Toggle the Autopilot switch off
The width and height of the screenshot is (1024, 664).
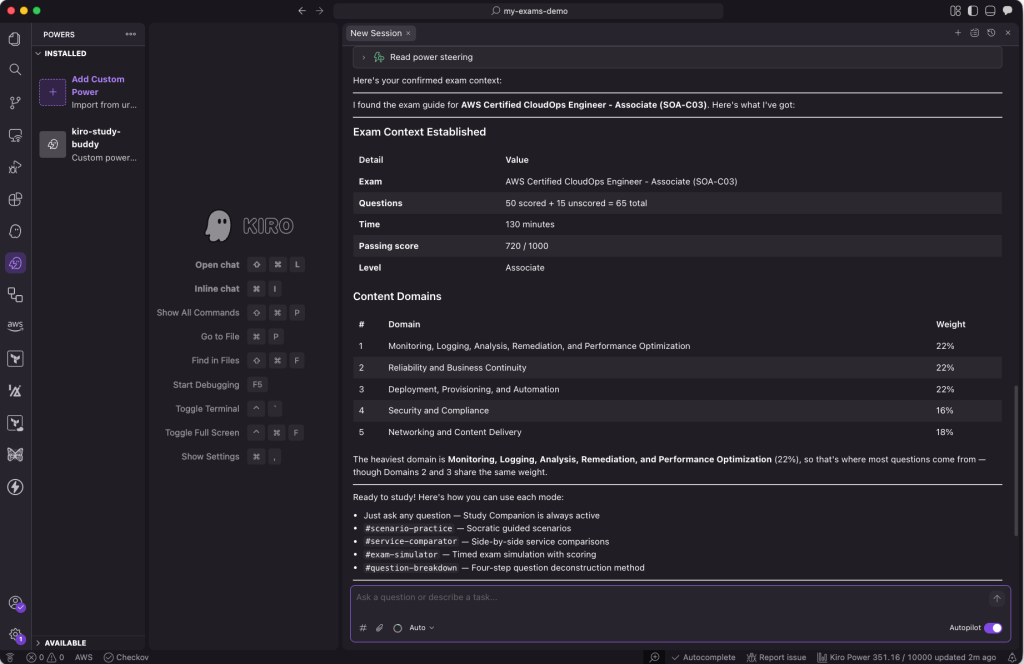coord(993,627)
